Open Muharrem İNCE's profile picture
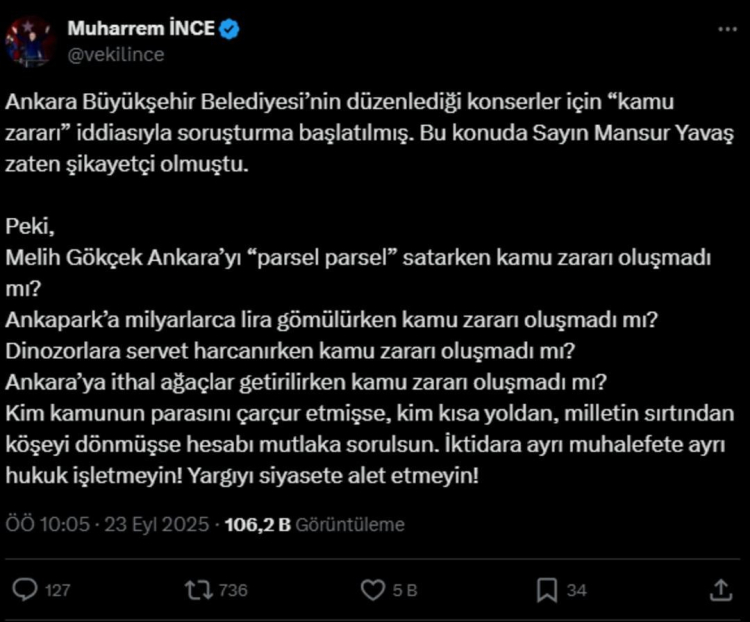Viewport: 750px width, 622px height. point(29,41)
